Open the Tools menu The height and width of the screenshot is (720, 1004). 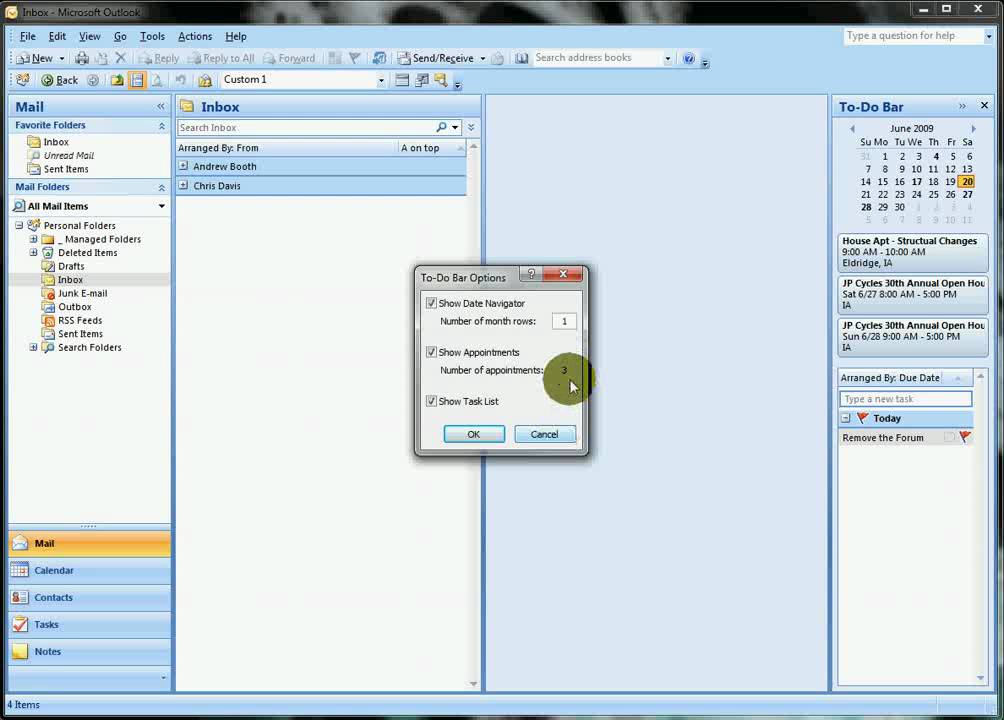[152, 37]
